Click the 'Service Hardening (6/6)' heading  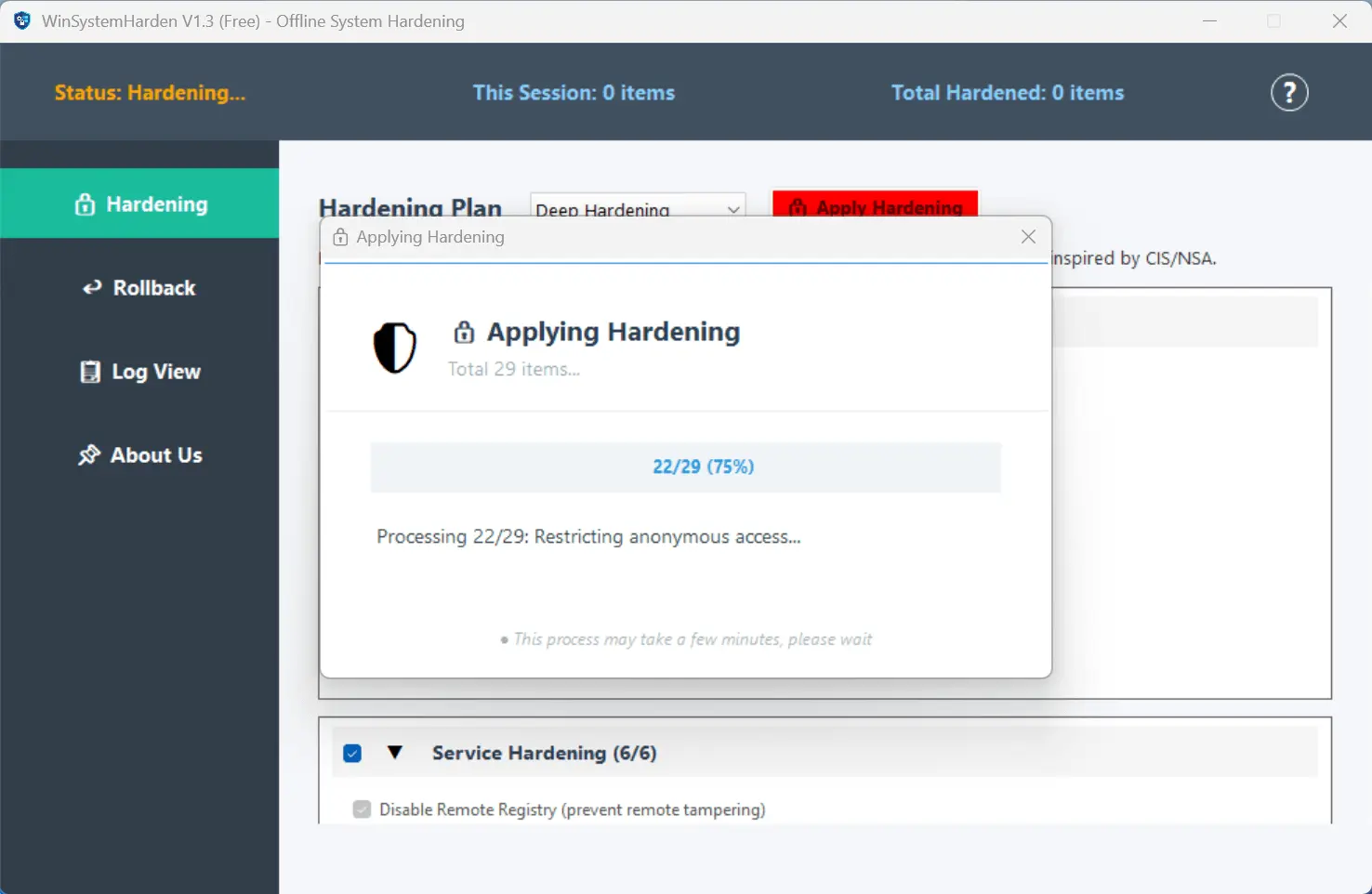[x=545, y=753]
